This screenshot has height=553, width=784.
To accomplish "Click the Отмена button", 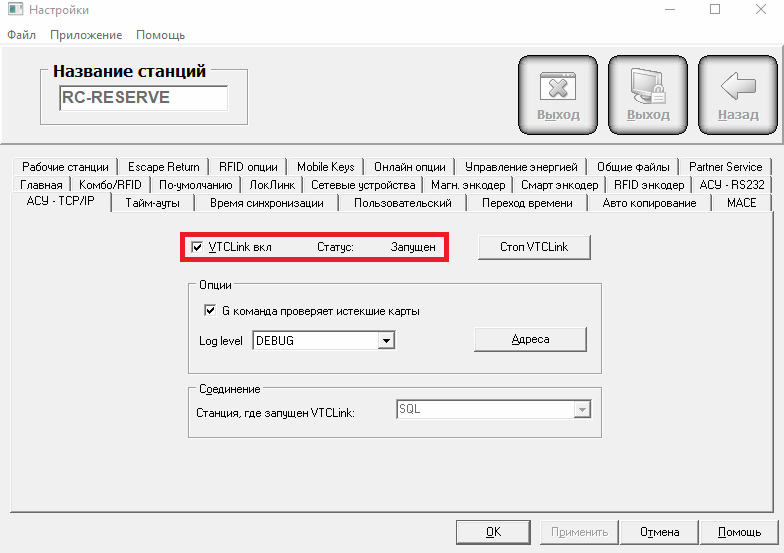I will point(660,532).
